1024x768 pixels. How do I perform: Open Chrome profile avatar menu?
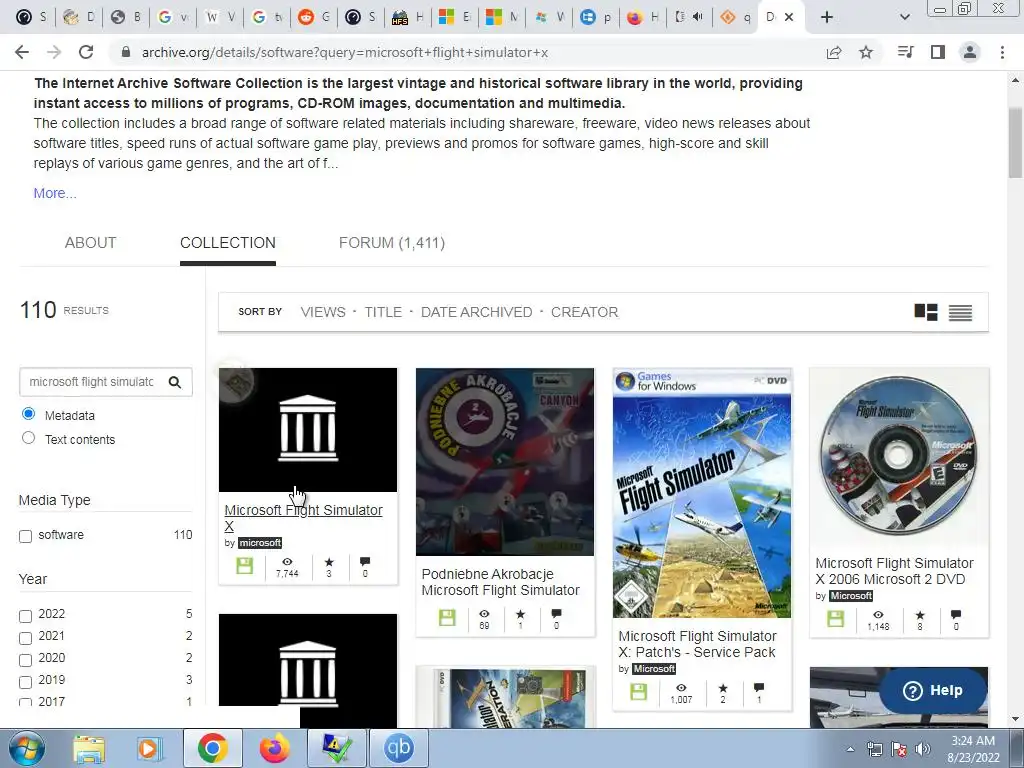(970, 52)
